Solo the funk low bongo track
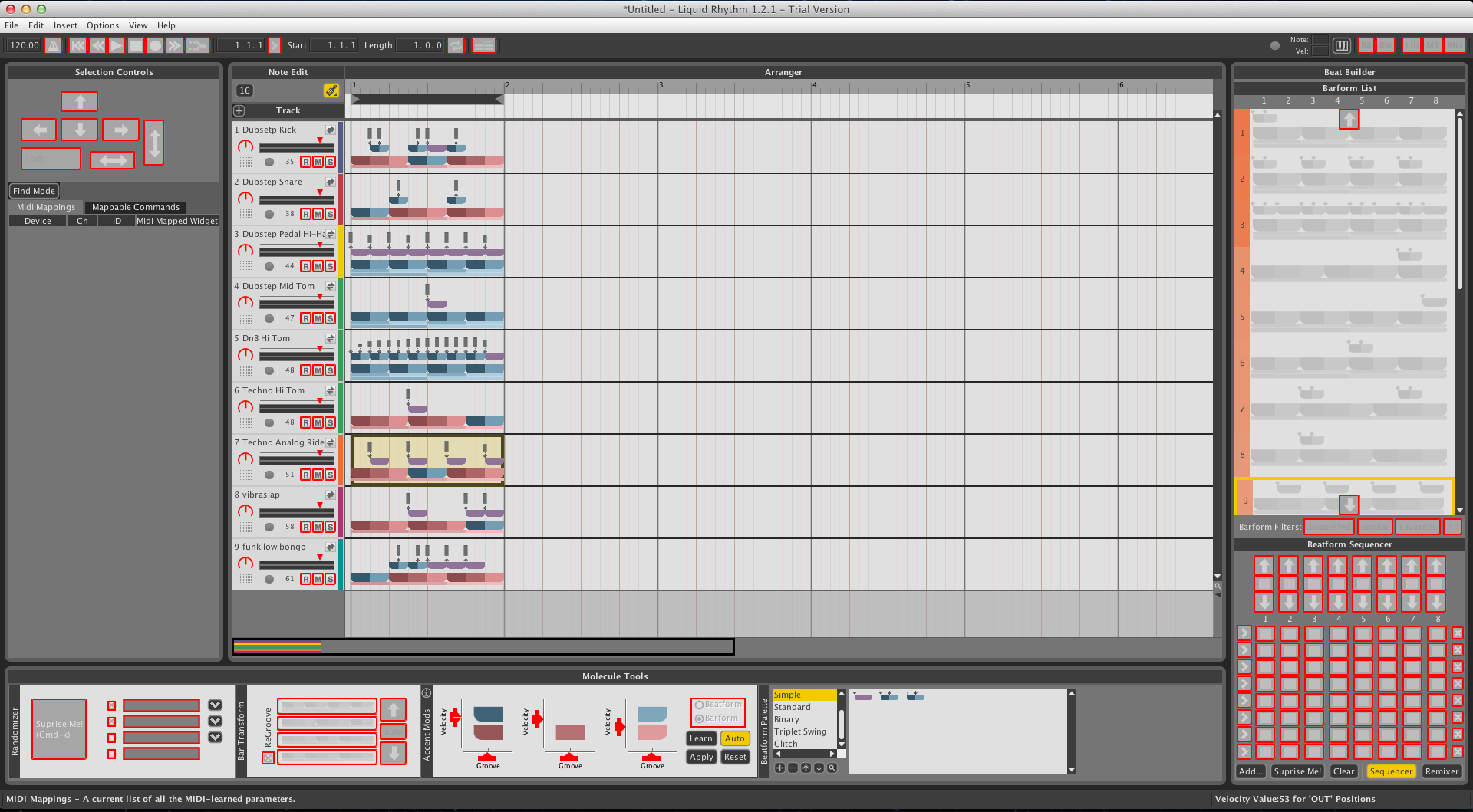The image size is (1473, 812). pyautogui.click(x=330, y=579)
